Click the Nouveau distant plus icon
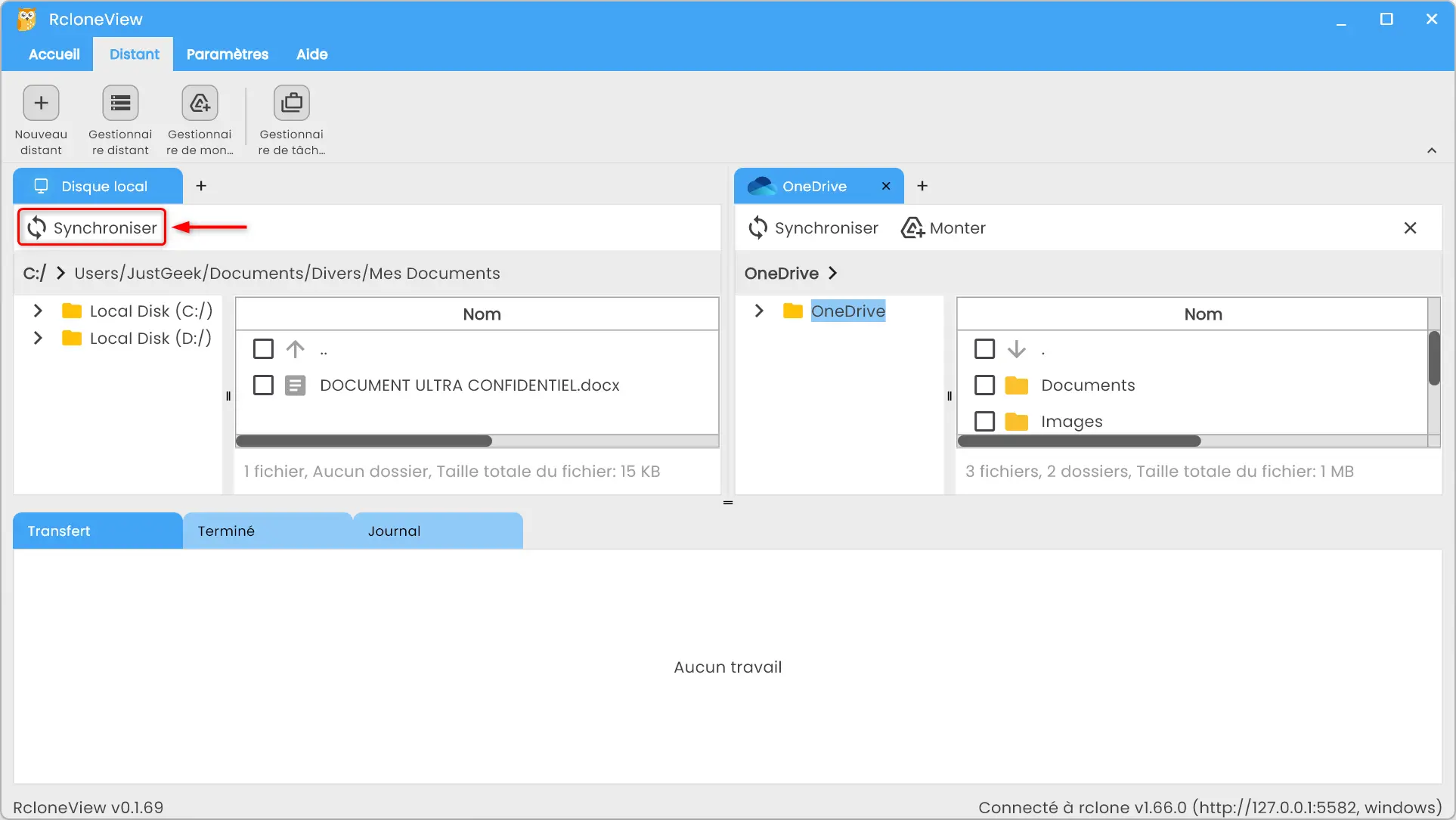The image size is (1456, 820). (x=41, y=104)
